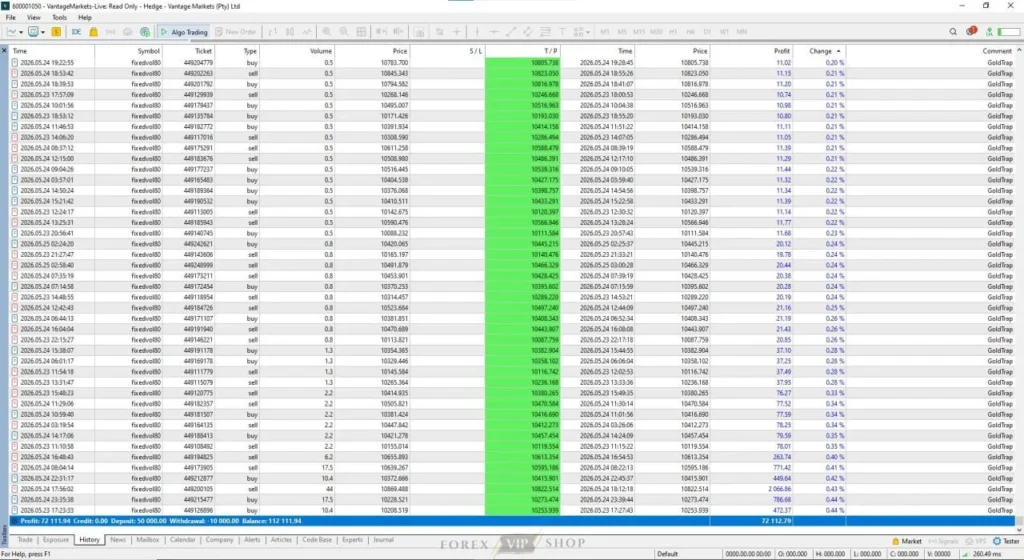Switch to the News tab
Viewport: 1024px width, 560px height.
(118, 540)
